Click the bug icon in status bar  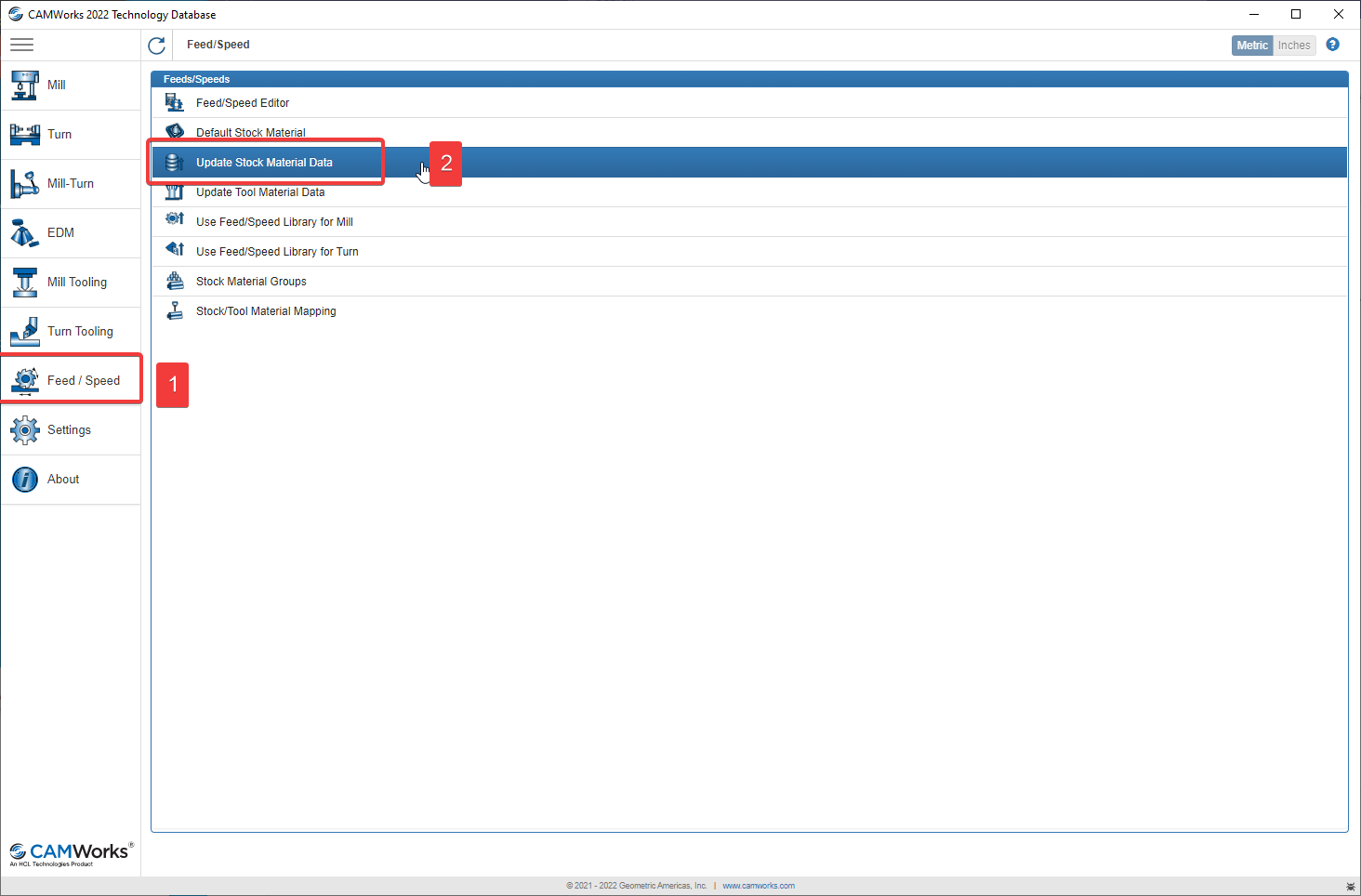pos(1351,887)
